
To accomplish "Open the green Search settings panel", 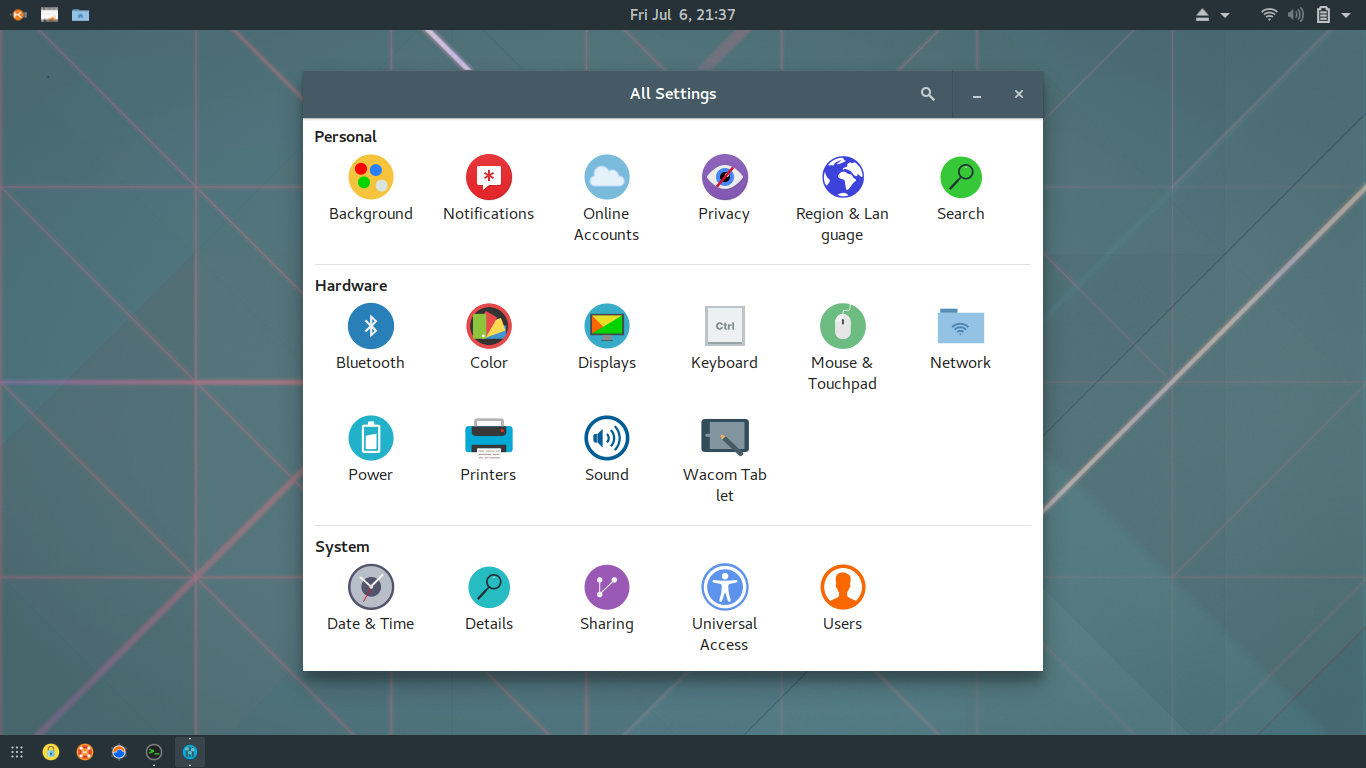I will (961, 189).
